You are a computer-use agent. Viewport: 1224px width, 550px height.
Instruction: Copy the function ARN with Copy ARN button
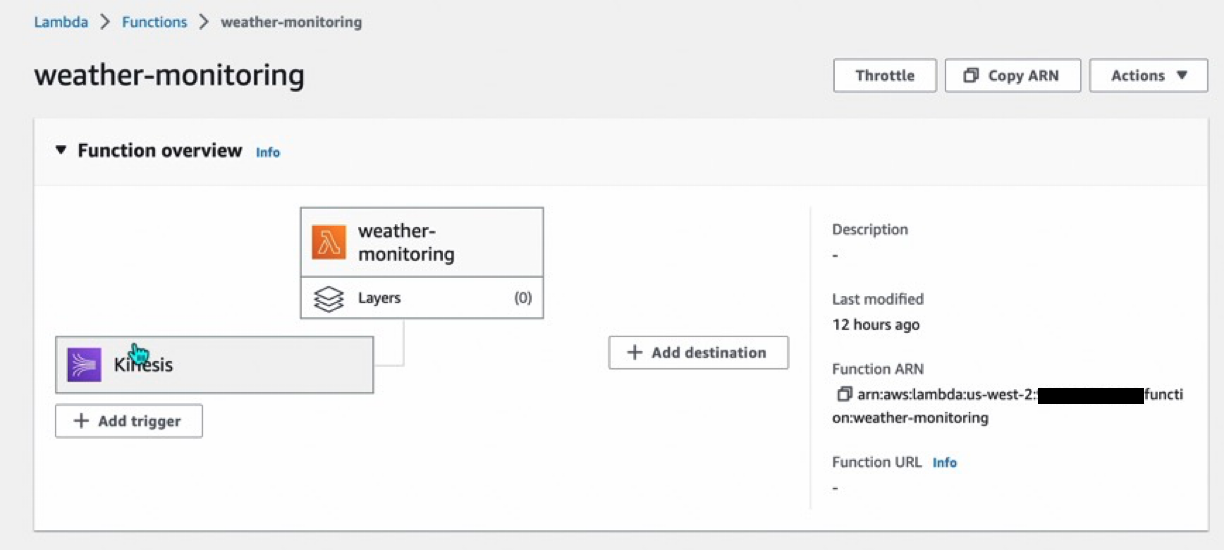[1013, 76]
